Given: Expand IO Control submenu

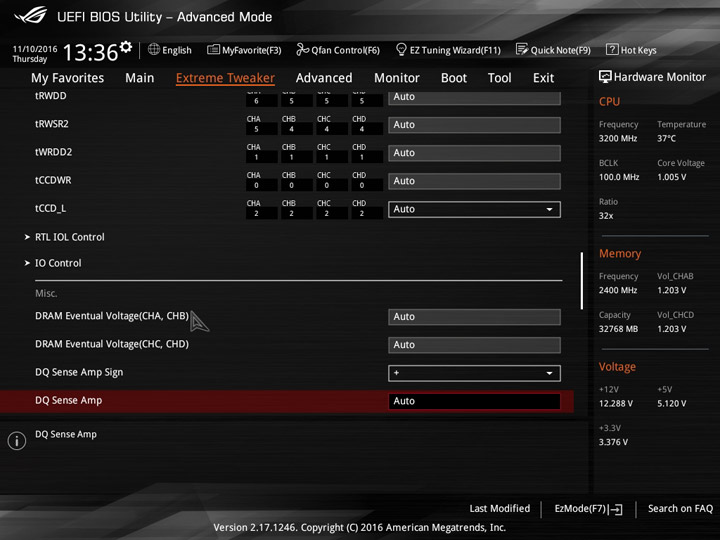Looking at the screenshot, I should [x=58, y=263].
